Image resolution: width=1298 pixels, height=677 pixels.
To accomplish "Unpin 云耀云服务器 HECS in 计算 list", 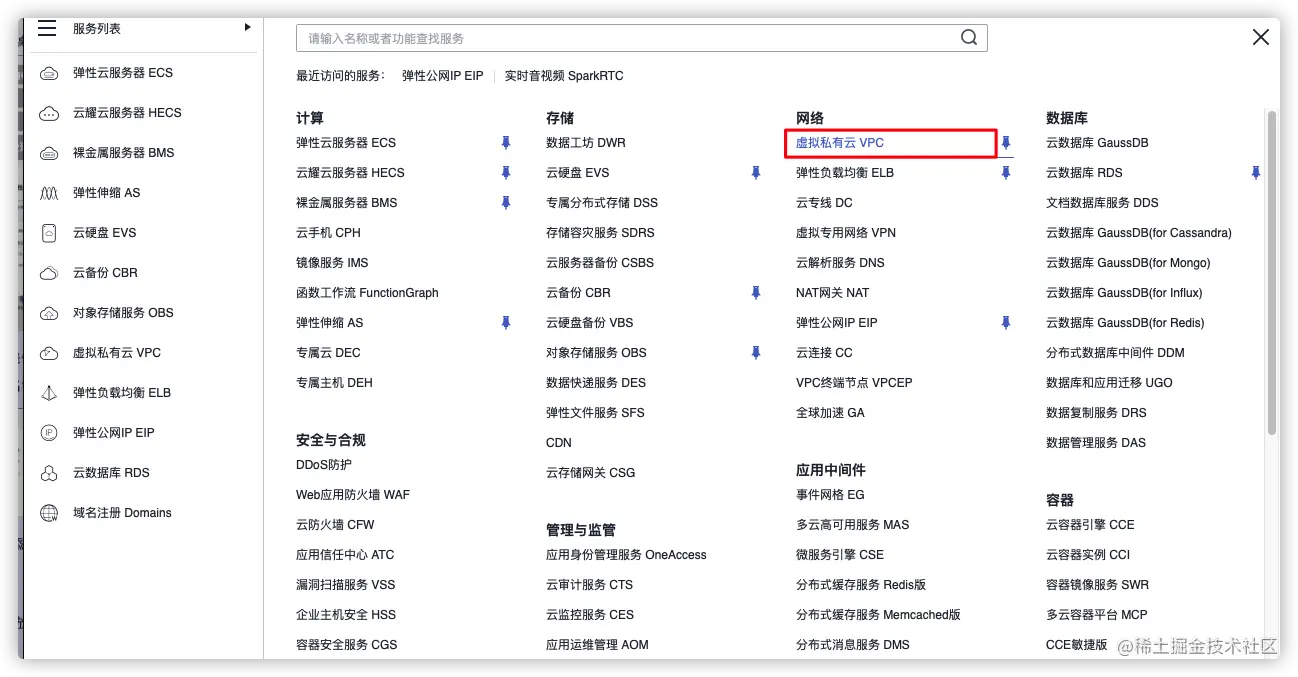I will (x=506, y=173).
